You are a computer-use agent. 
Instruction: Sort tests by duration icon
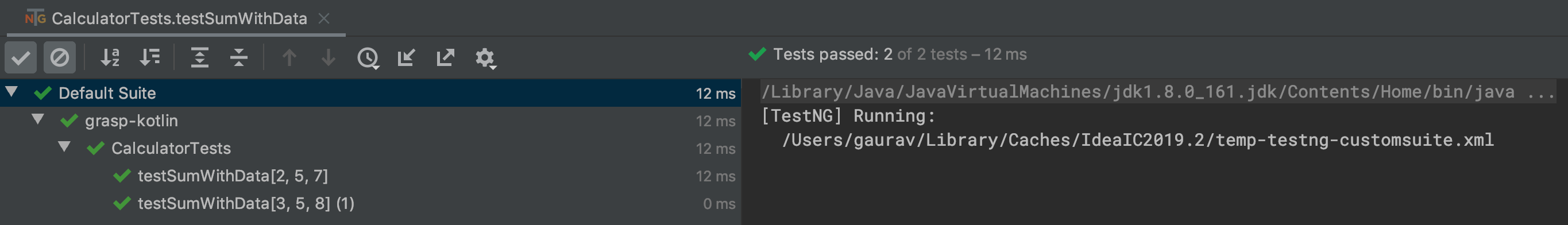click(x=150, y=58)
